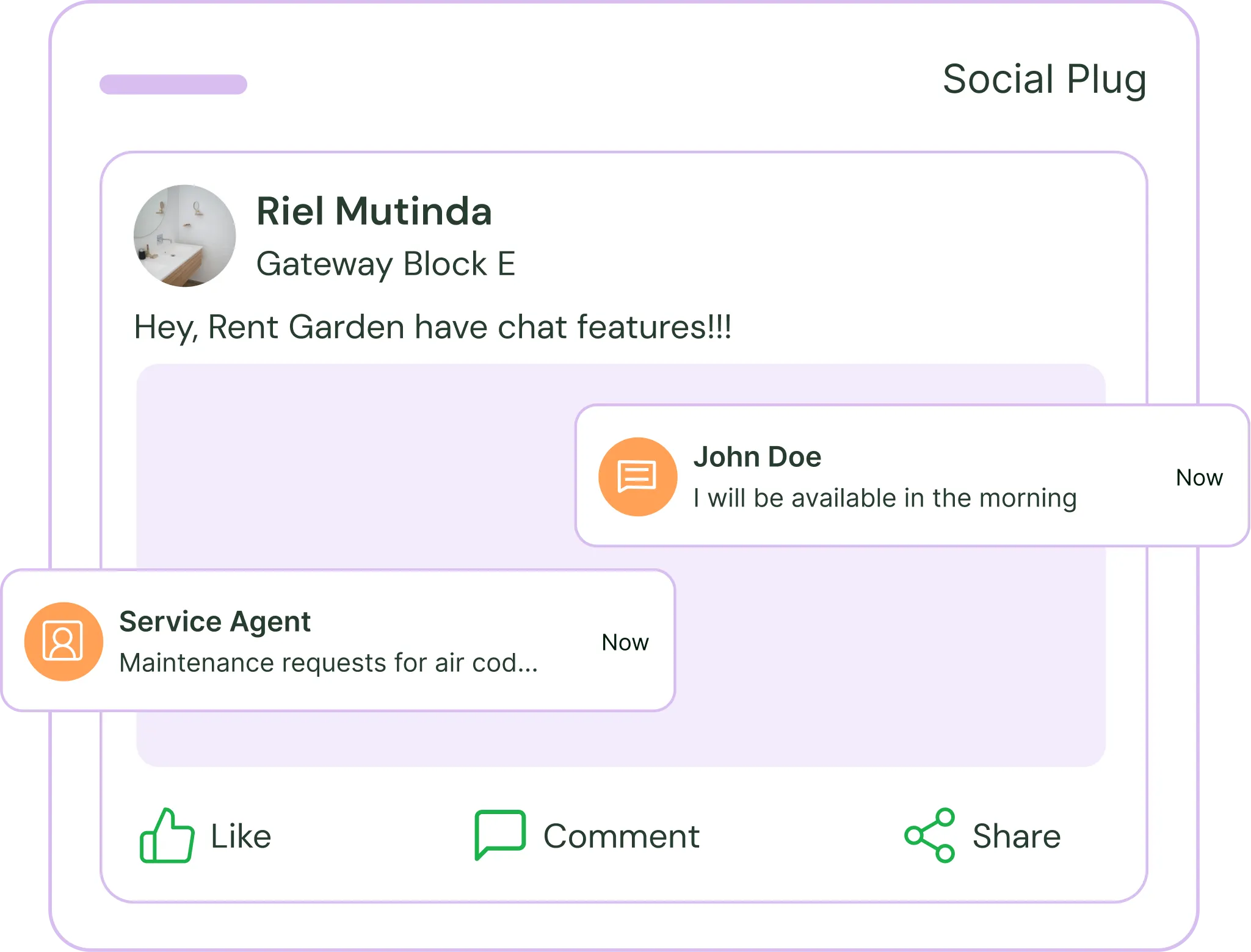The image size is (1251, 952).
Task: Click the Like label text
Action: coord(241,836)
